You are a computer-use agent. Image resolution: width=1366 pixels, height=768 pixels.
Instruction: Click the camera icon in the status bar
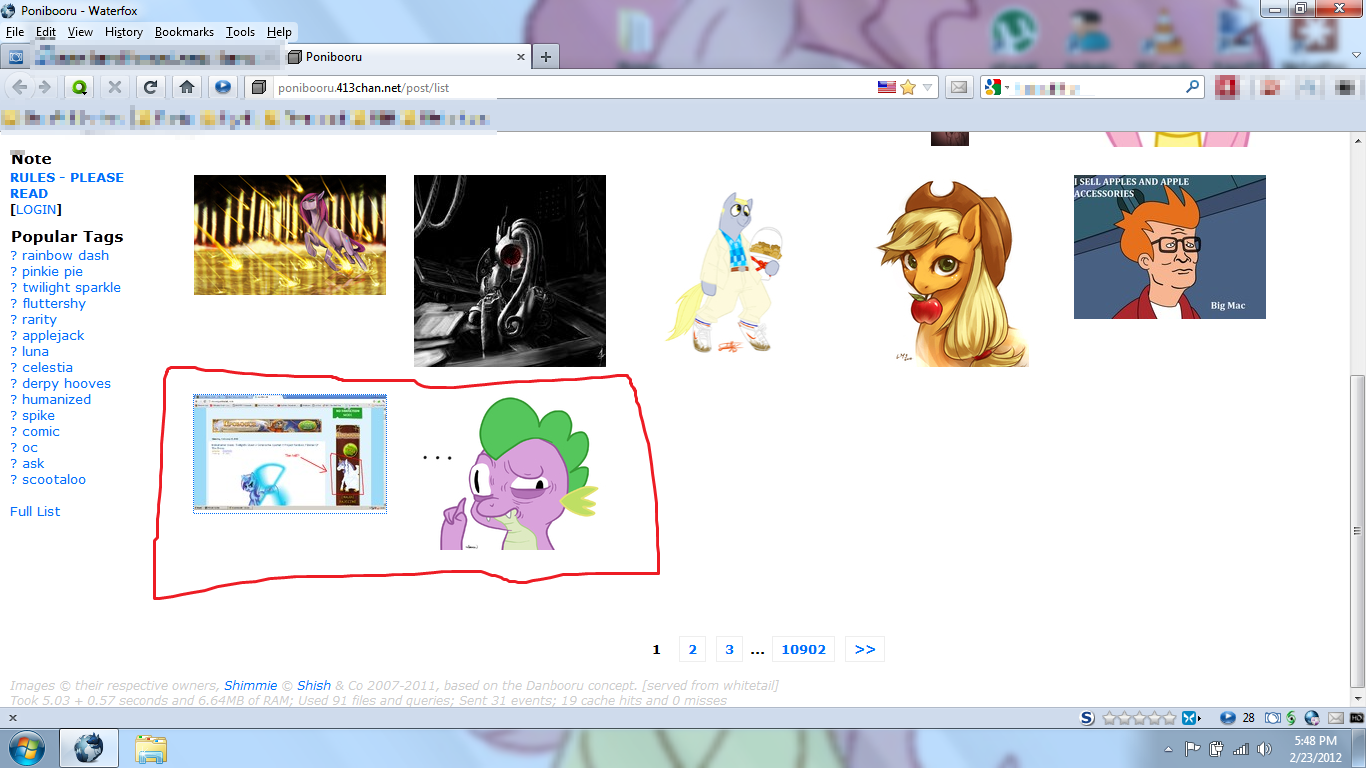[1273, 718]
